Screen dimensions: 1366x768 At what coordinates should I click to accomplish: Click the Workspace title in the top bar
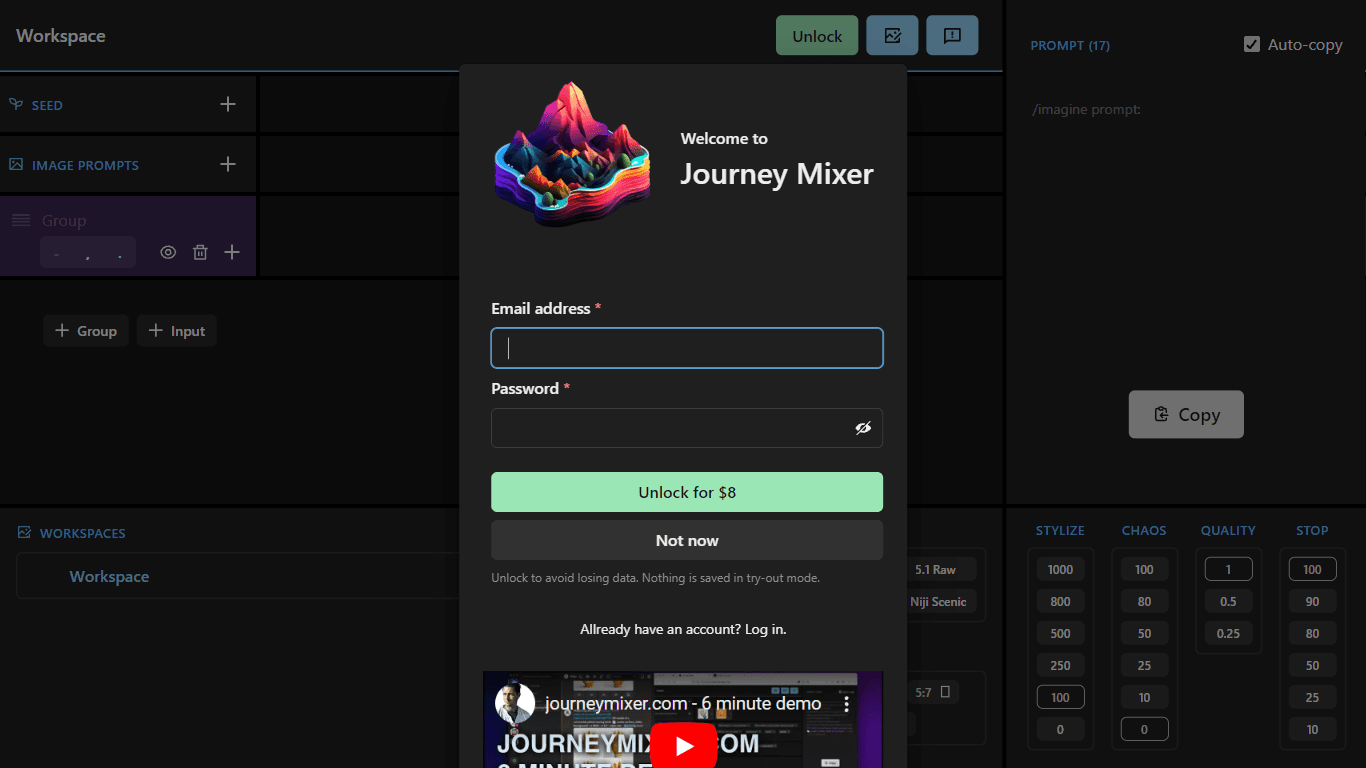click(60, 36)
